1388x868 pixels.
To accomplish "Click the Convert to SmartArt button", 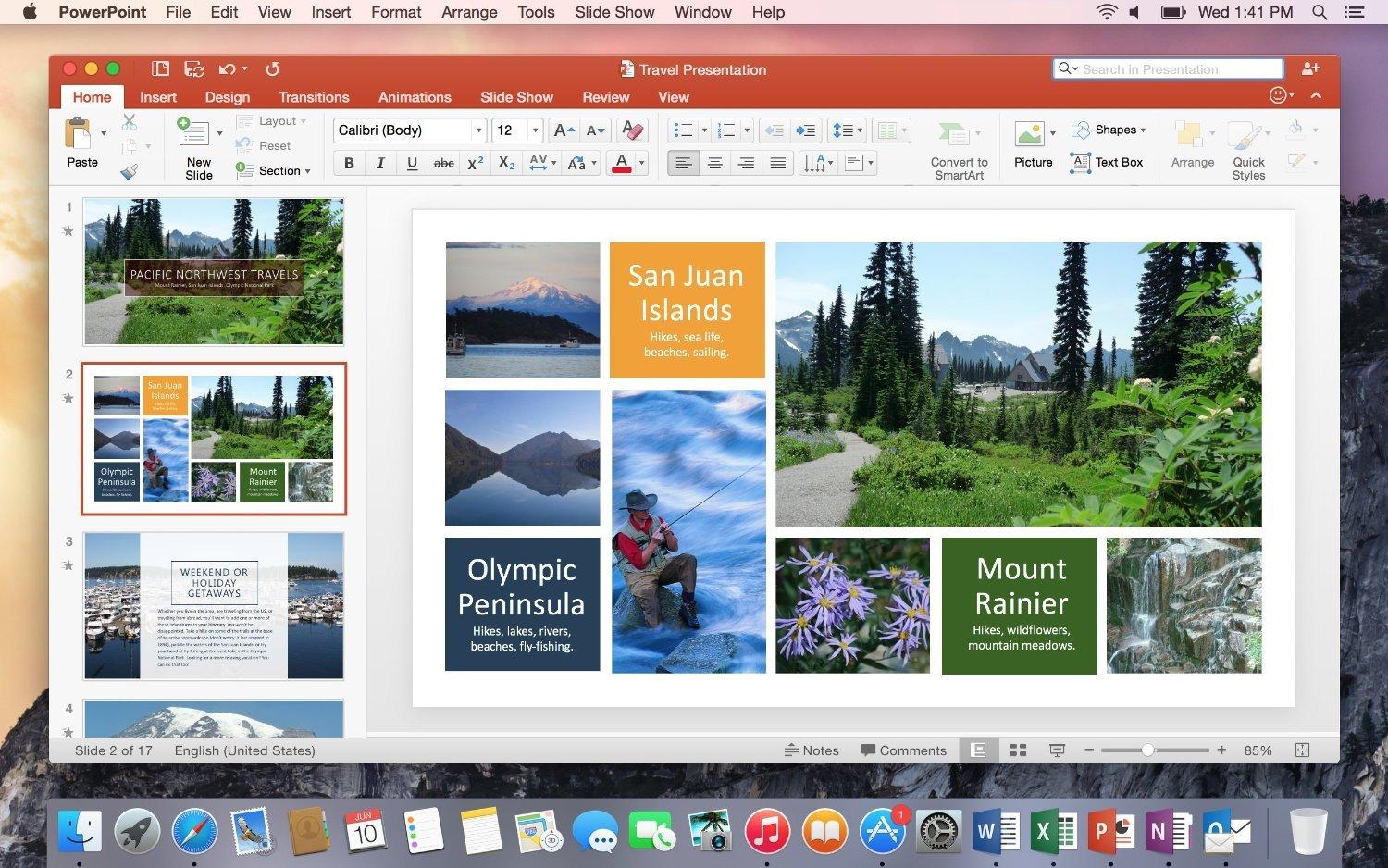I will coord(957,148).
